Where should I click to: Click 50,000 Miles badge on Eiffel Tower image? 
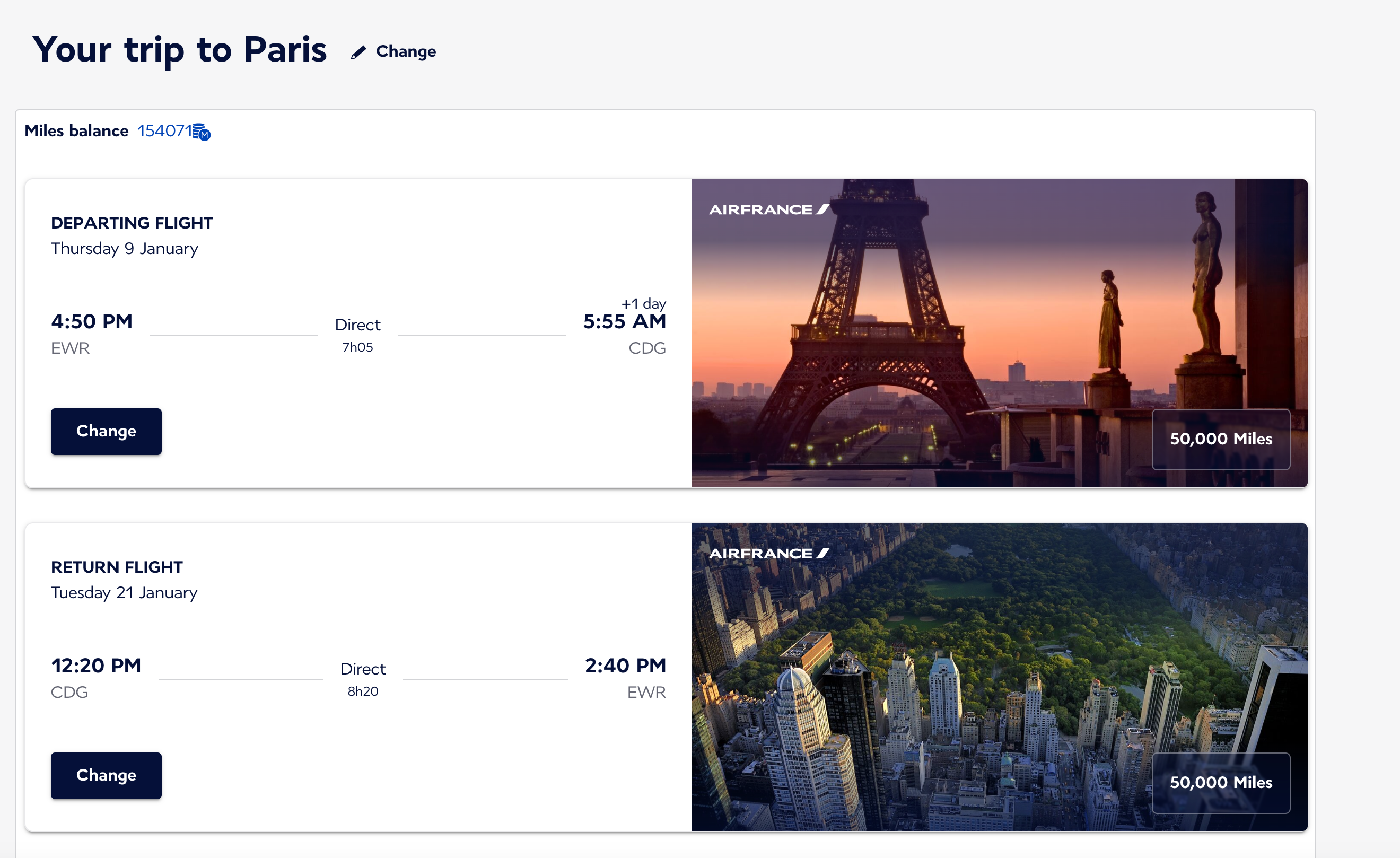1220,439
